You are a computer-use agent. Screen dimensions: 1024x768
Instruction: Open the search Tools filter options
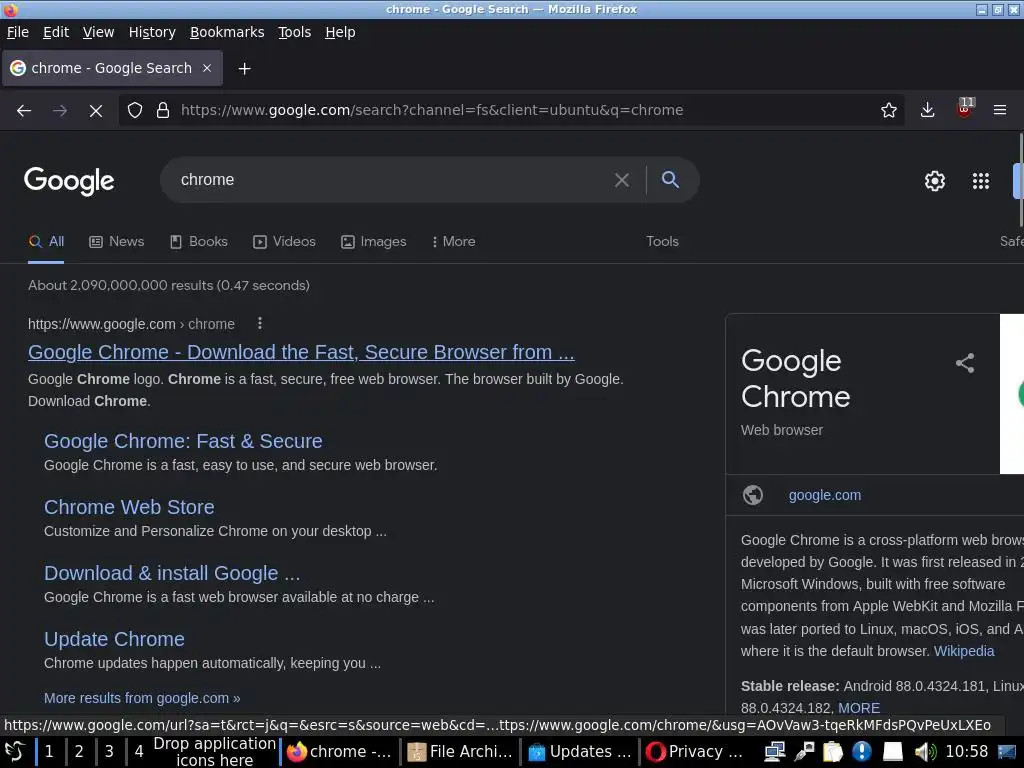662,242
